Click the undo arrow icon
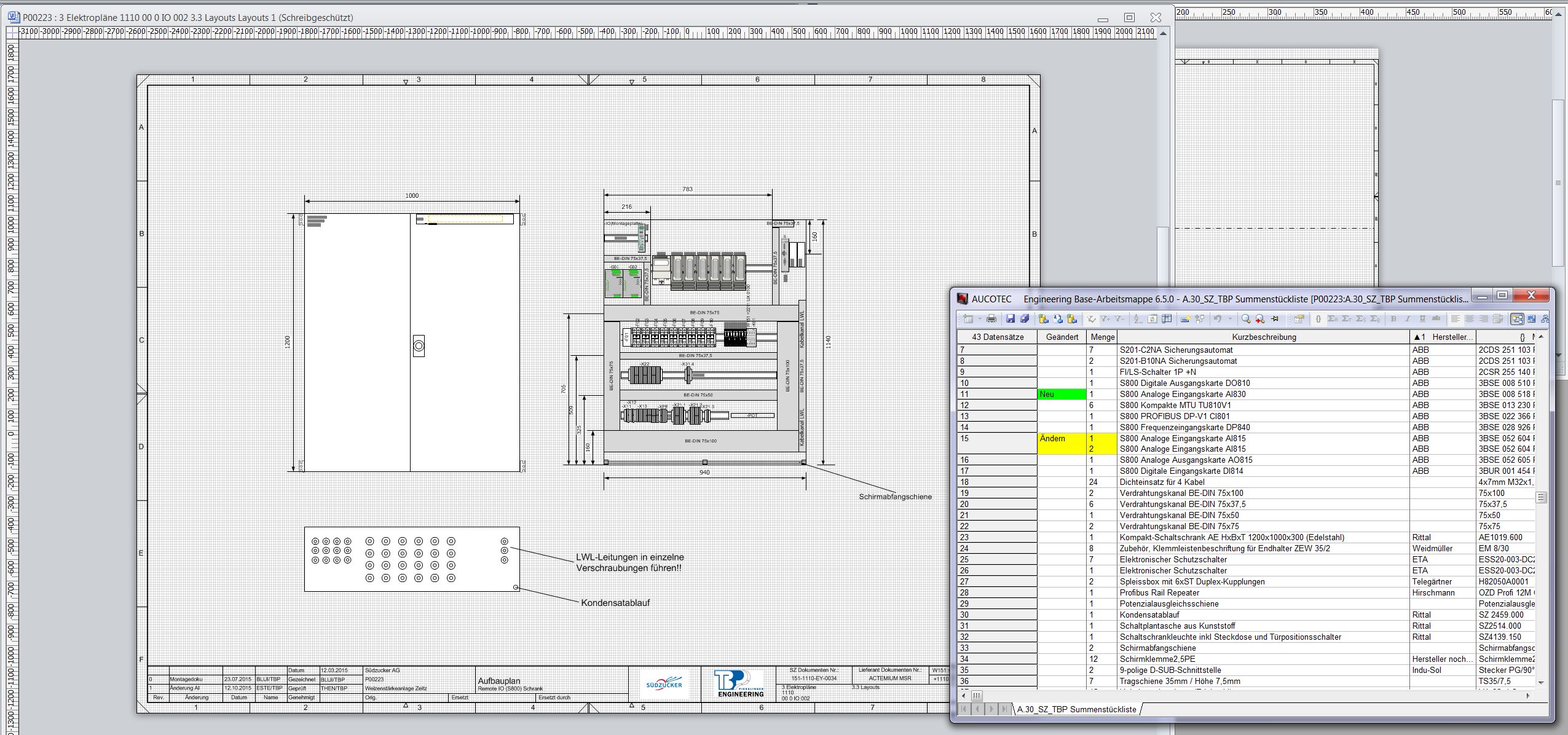The height and width of the screenshot is (735, 1568). coord(1218,319)
